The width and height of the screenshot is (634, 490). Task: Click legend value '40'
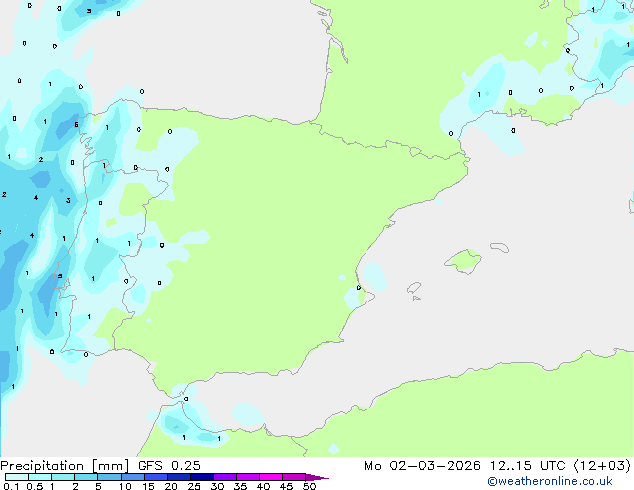click(263, 486)
